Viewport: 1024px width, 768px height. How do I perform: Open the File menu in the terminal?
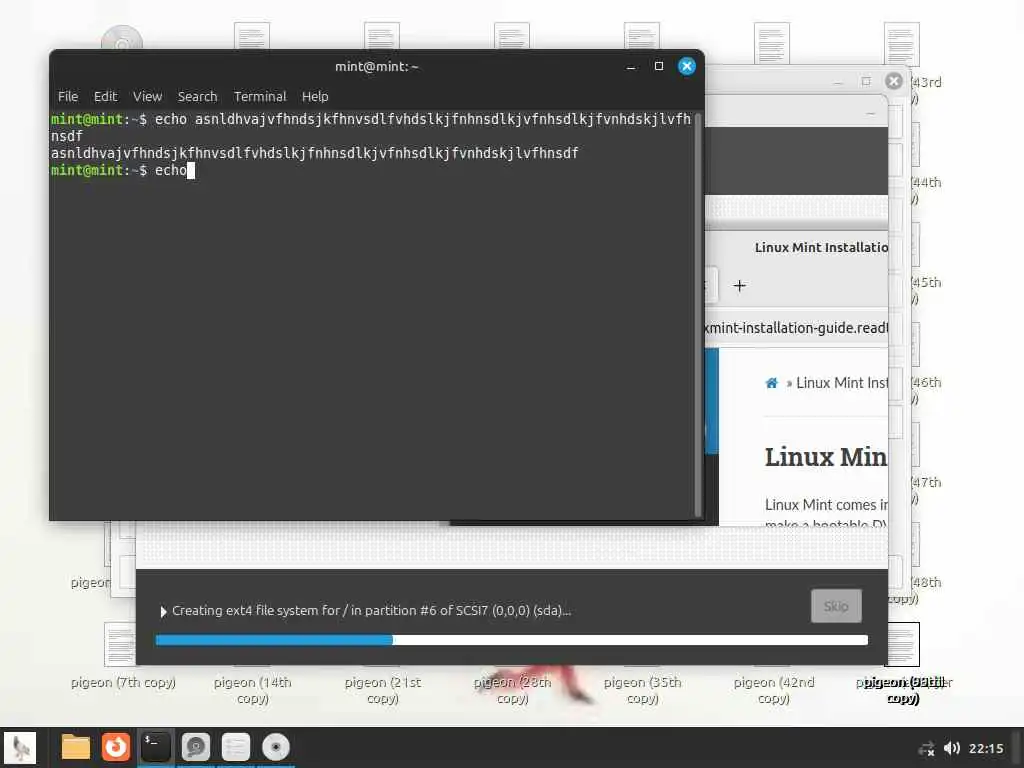[x=67, y=97]
